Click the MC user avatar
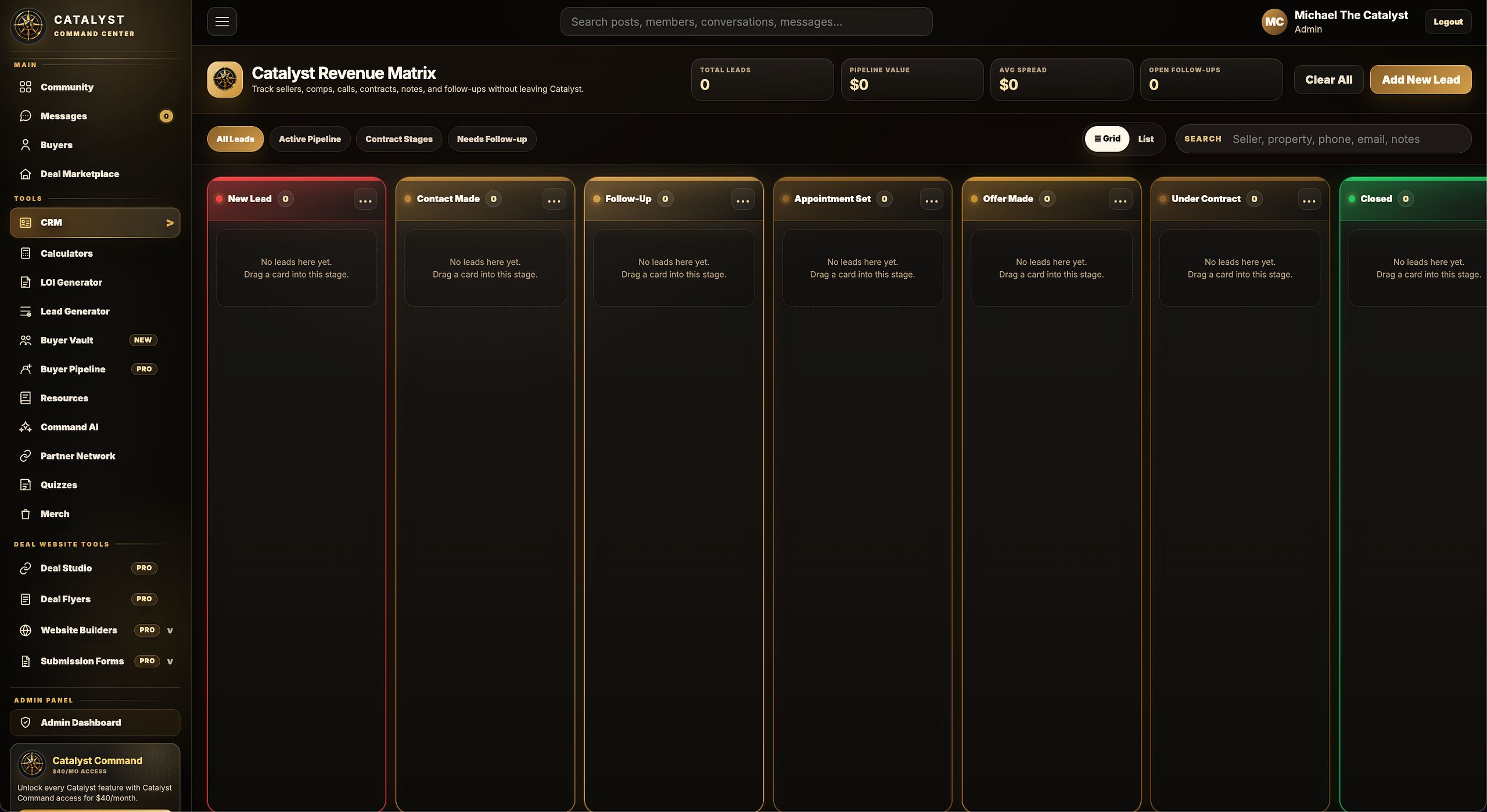This screenshot has width=1487, height=812. point(1274,22)
